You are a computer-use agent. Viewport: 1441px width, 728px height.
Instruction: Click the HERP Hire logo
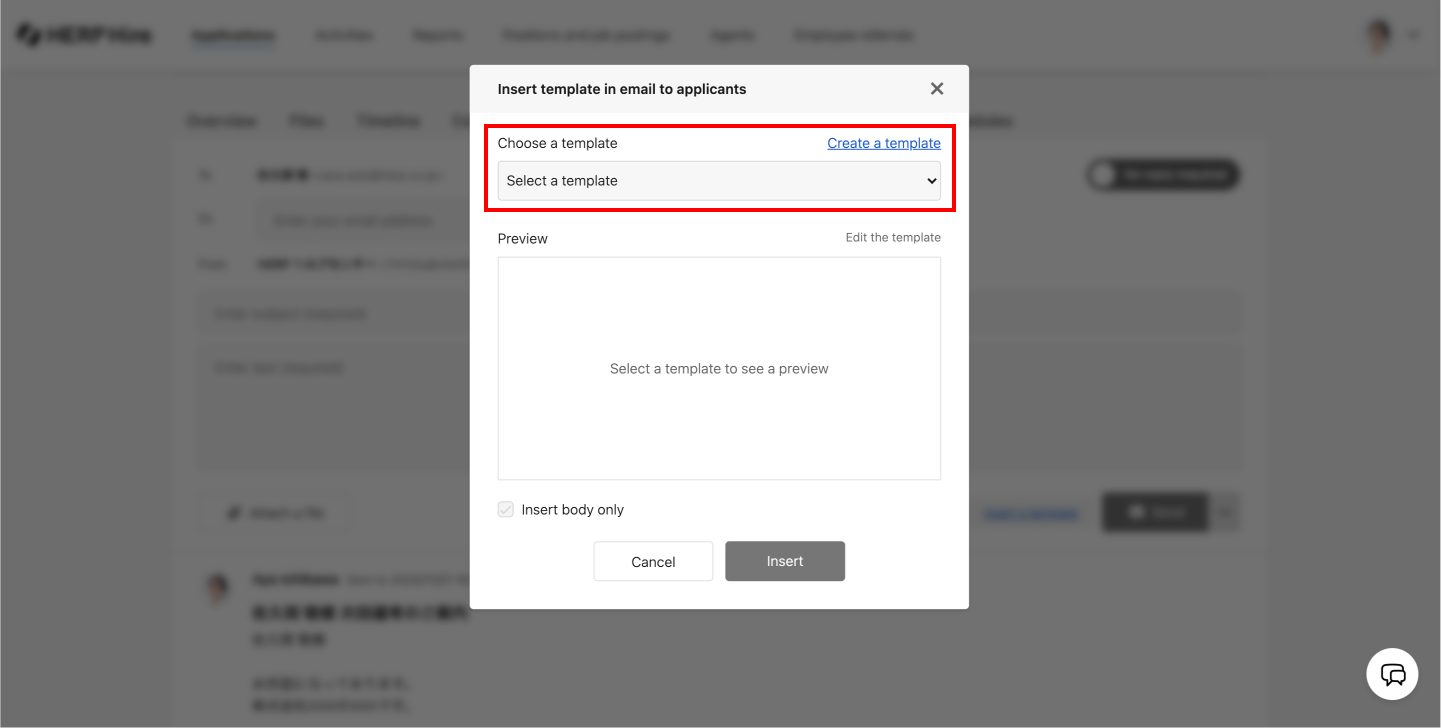pos(84,35)
